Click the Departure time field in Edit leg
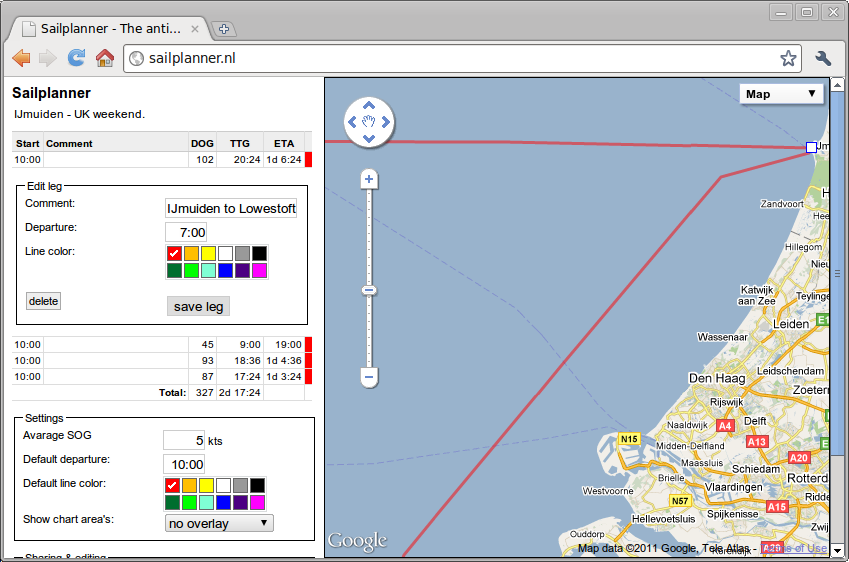Viewport: 849px width, 562px height. coord(186,231)
